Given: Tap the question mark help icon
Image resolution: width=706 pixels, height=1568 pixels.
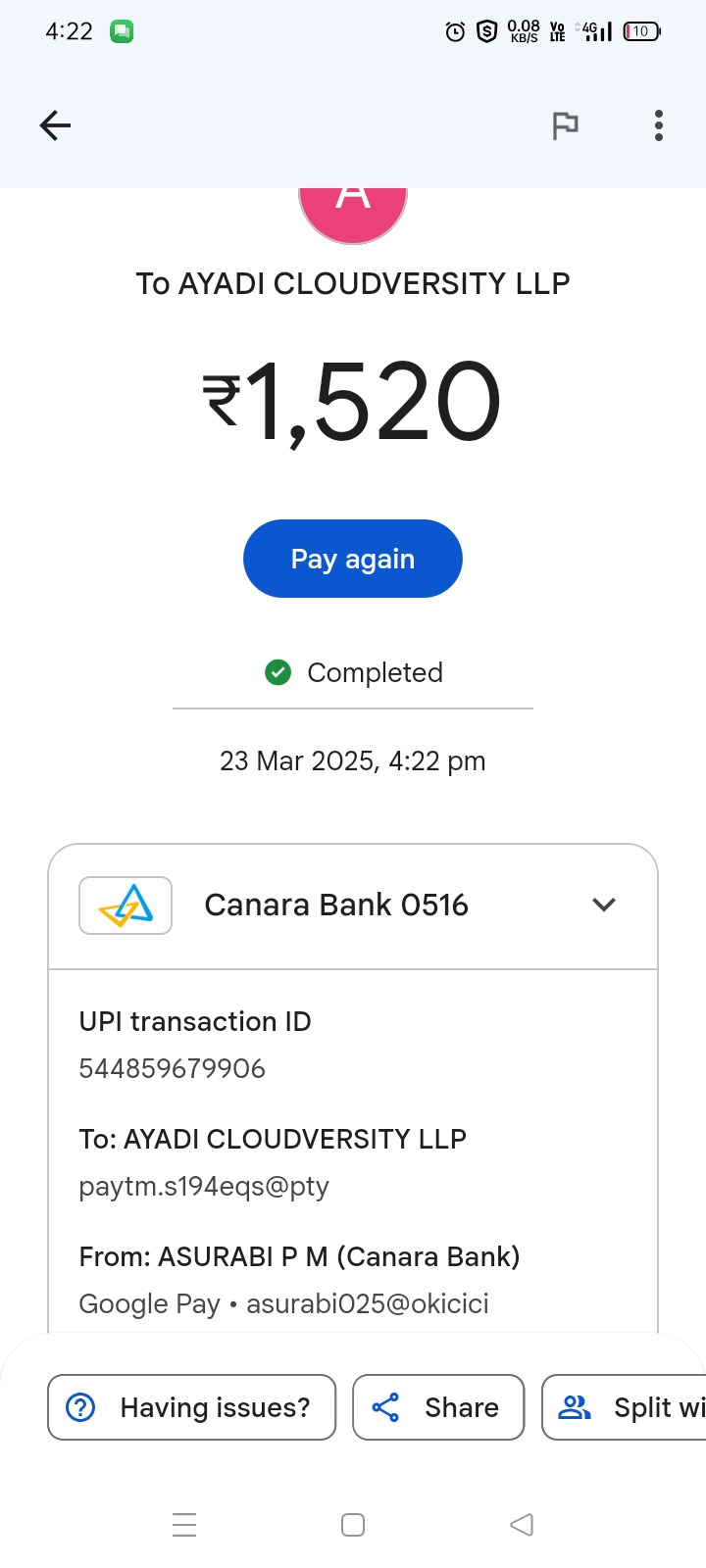Looking at the screenshot, I should [x=80, y=1407].
